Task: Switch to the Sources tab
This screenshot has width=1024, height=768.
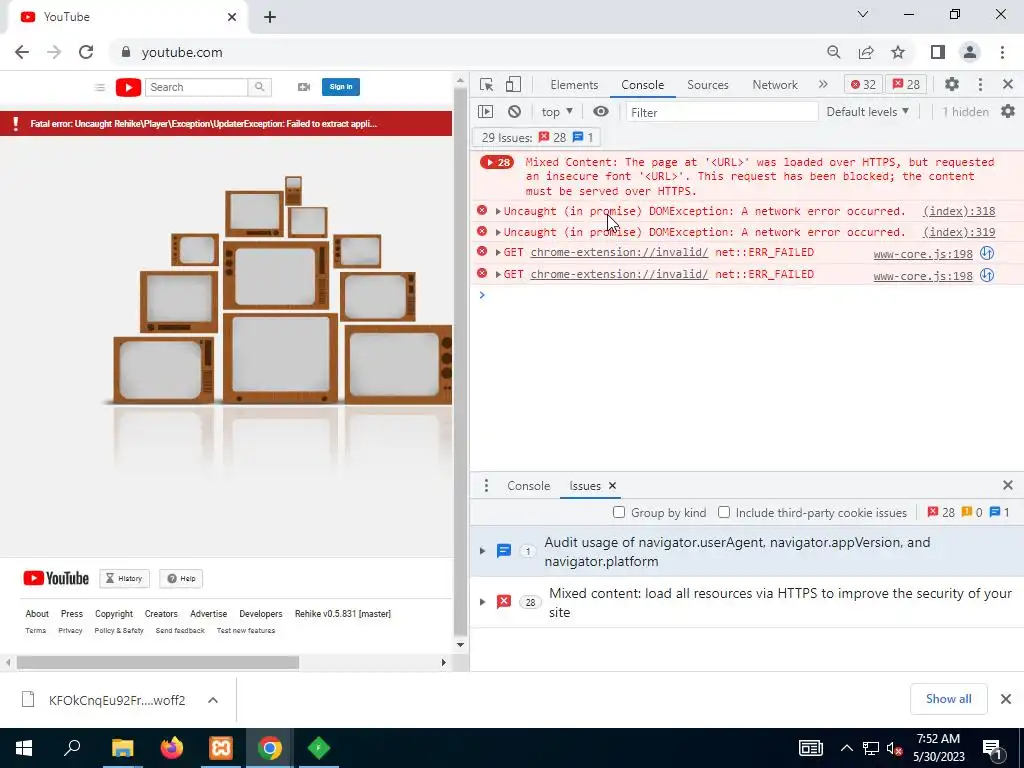Action: pyautogui.click(x=707, y=85)
